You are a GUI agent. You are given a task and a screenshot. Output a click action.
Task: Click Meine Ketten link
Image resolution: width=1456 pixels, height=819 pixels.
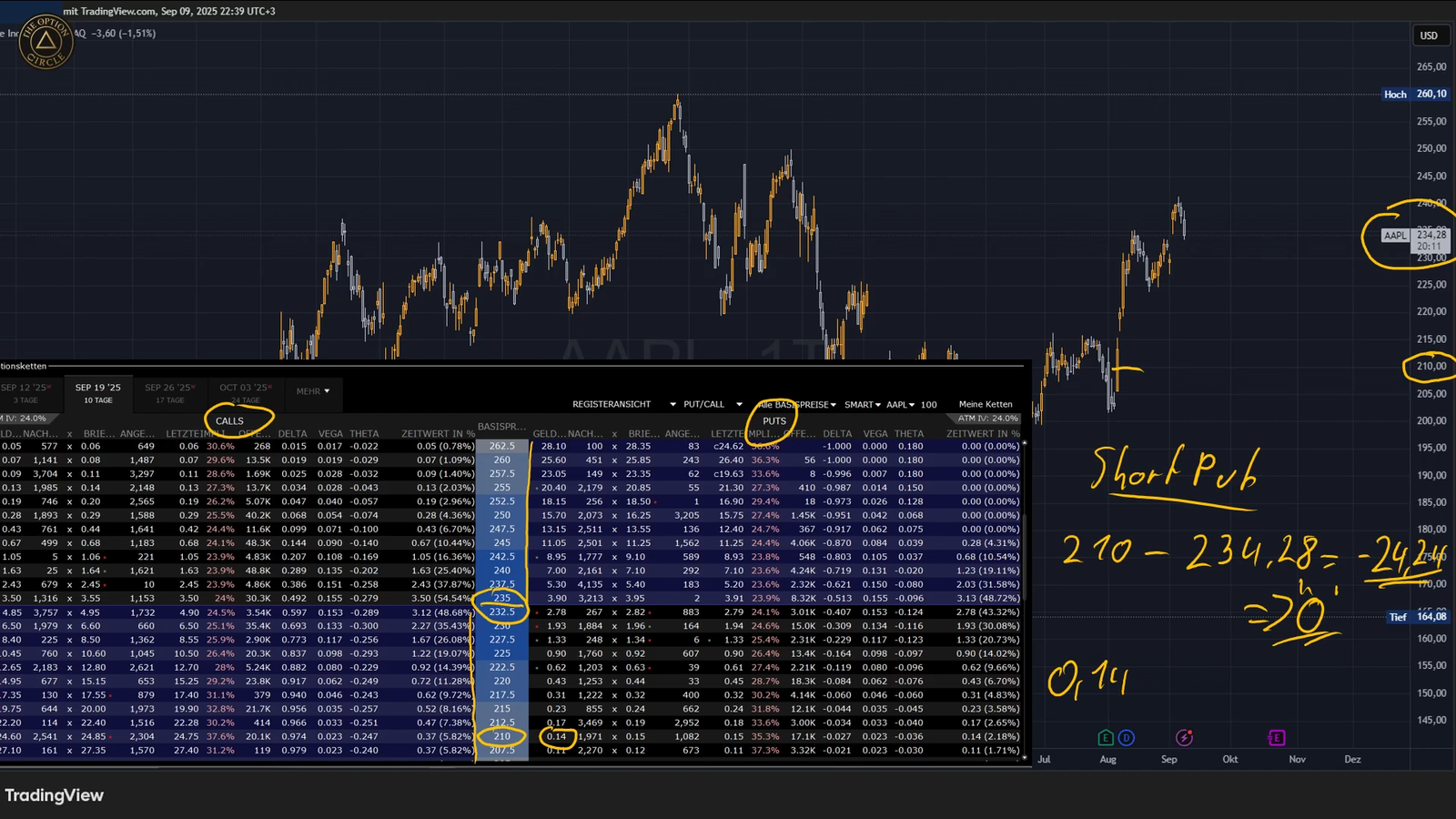click(985, 404)
